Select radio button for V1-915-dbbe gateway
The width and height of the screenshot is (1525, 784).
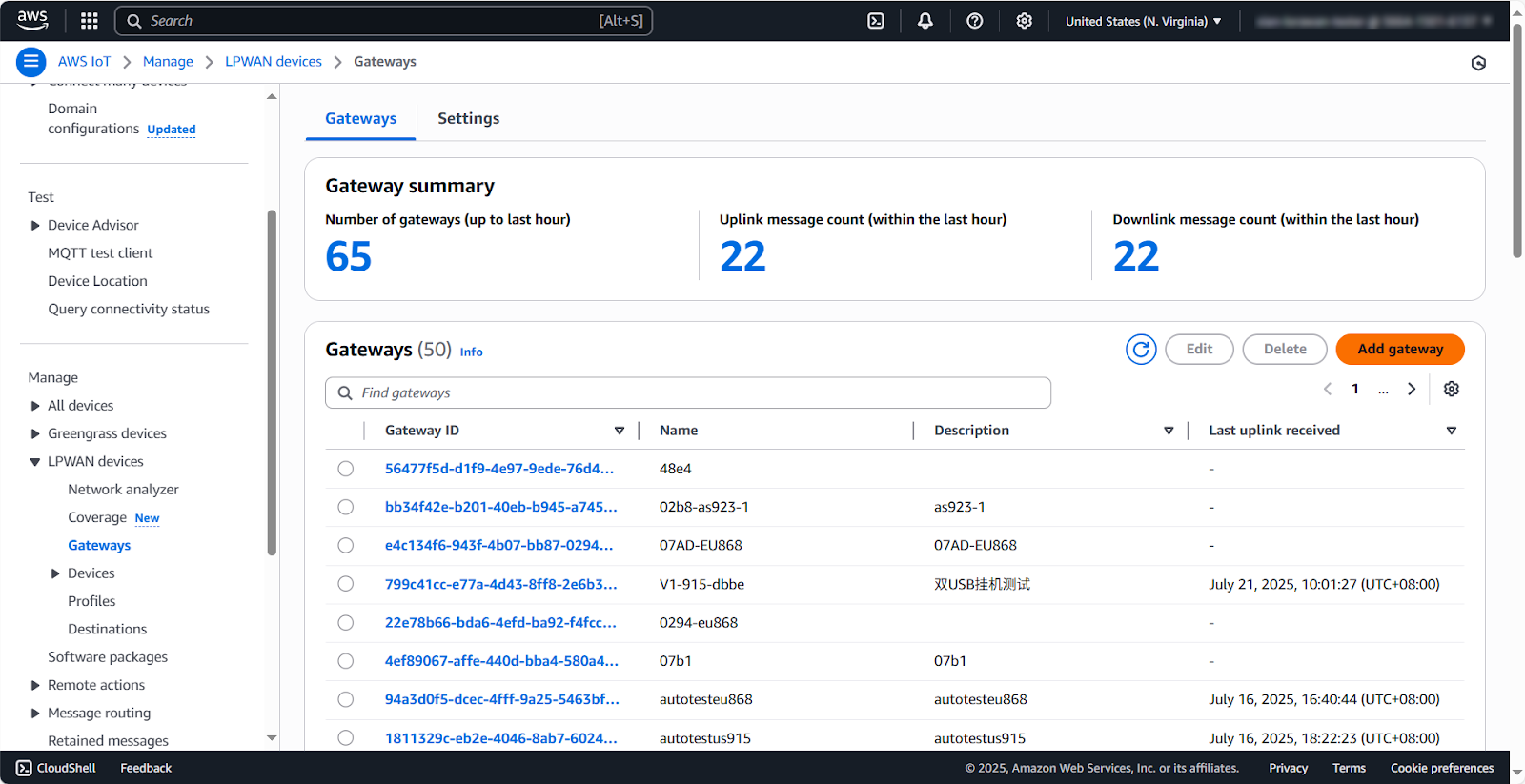pyautogui.click(x=346, y=584)
